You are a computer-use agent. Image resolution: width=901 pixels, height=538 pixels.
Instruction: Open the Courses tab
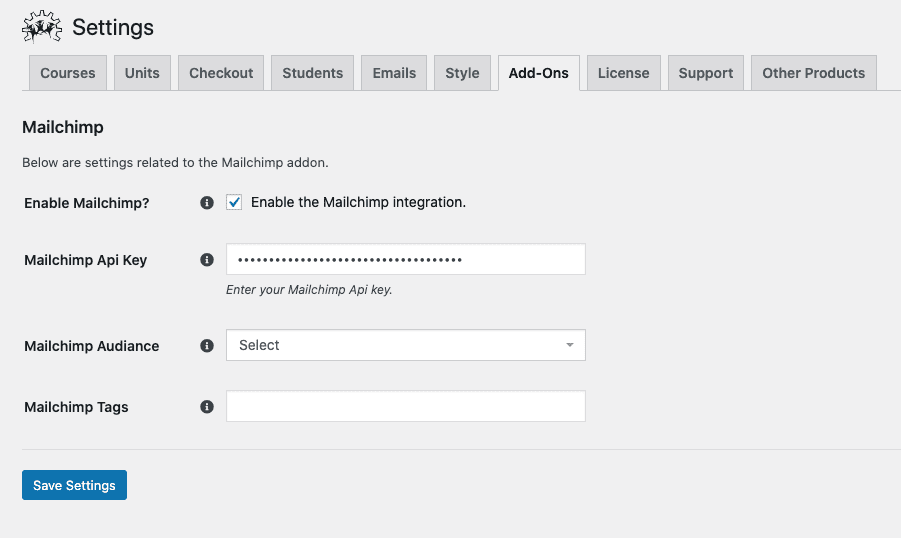(x=68, y=73)
